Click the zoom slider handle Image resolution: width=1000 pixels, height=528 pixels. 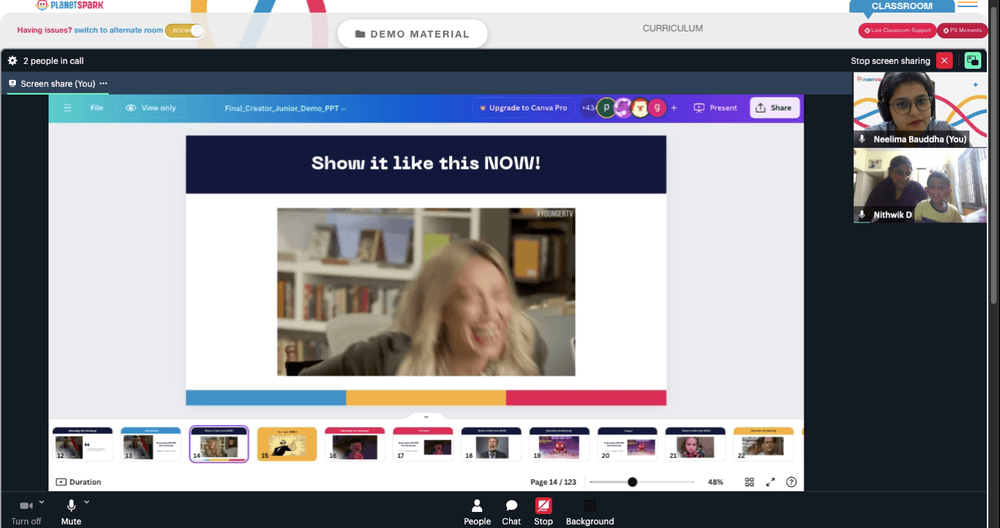tap(632, 482)
